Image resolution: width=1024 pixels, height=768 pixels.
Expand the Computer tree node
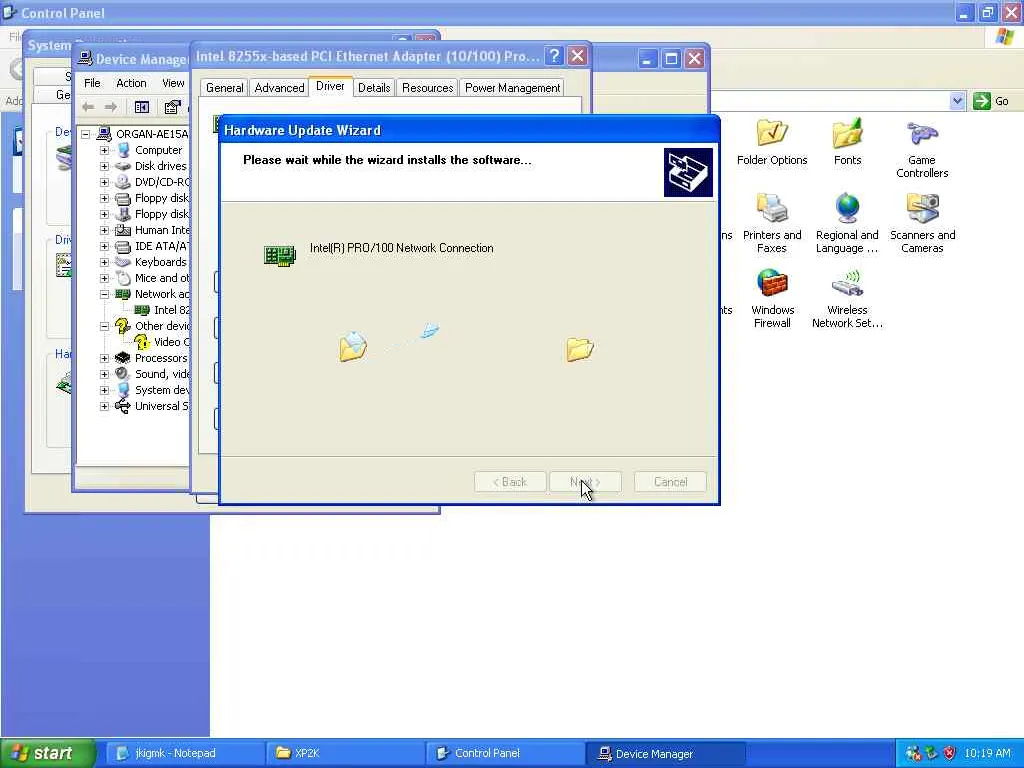tap(104, 150)
